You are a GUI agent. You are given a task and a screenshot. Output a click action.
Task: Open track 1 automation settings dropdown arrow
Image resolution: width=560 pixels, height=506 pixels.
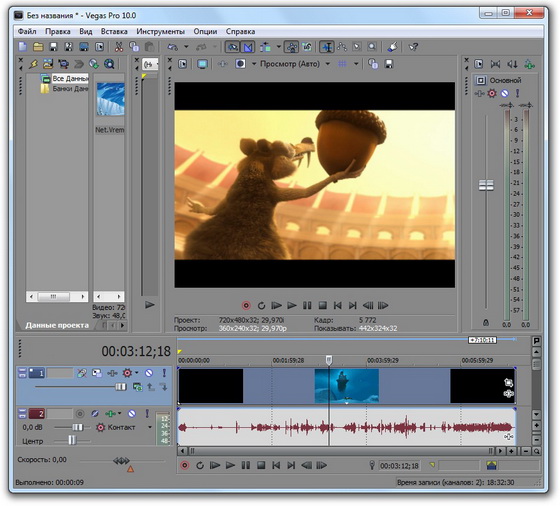pyautogui.click(x=136, y=373)
